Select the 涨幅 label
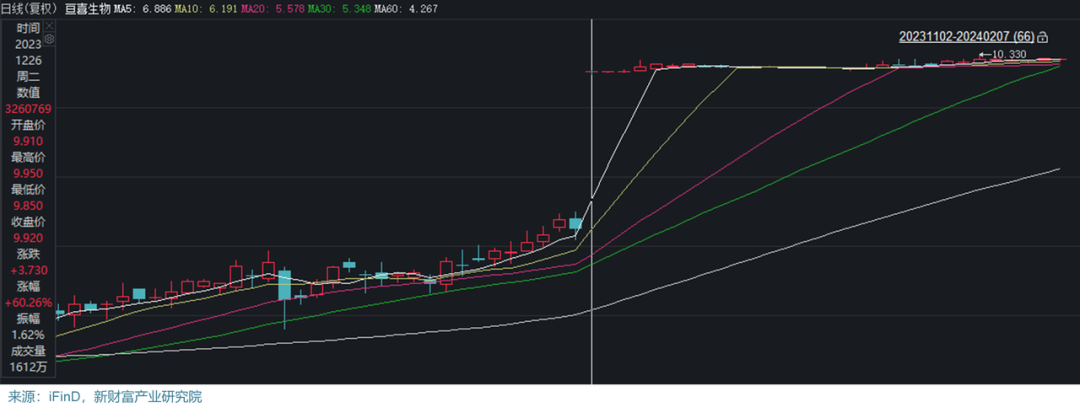The height and width of the screenshot is (413, 1080). 28,286
